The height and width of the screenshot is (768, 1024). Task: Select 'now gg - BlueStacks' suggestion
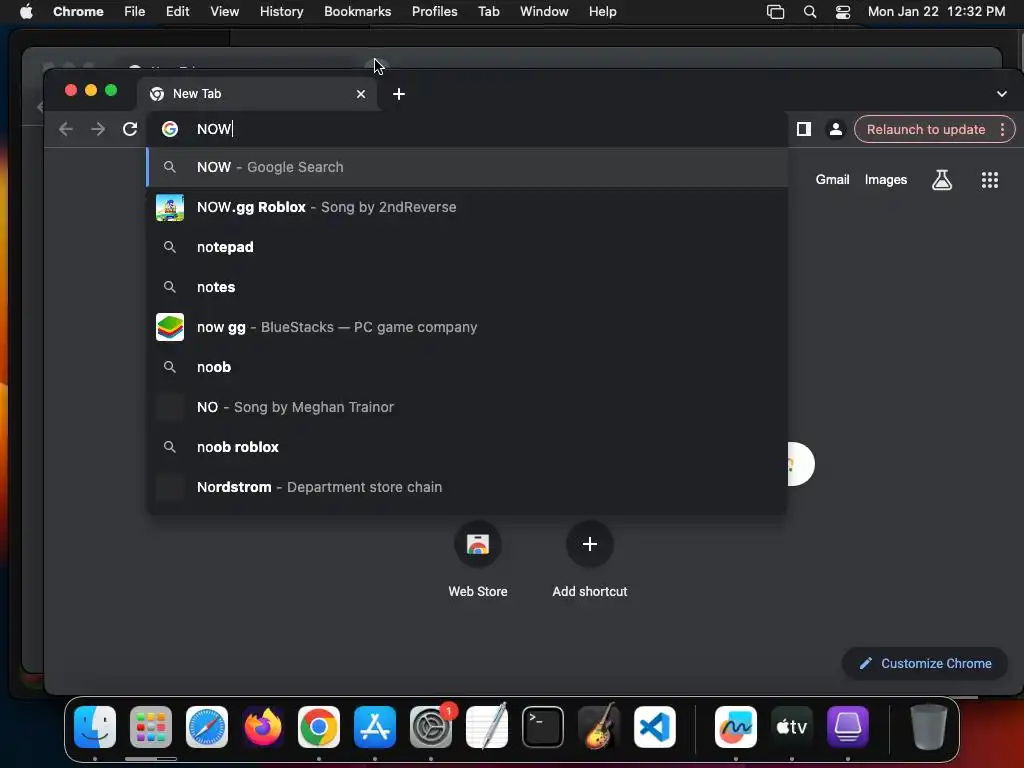coord(467,327)
